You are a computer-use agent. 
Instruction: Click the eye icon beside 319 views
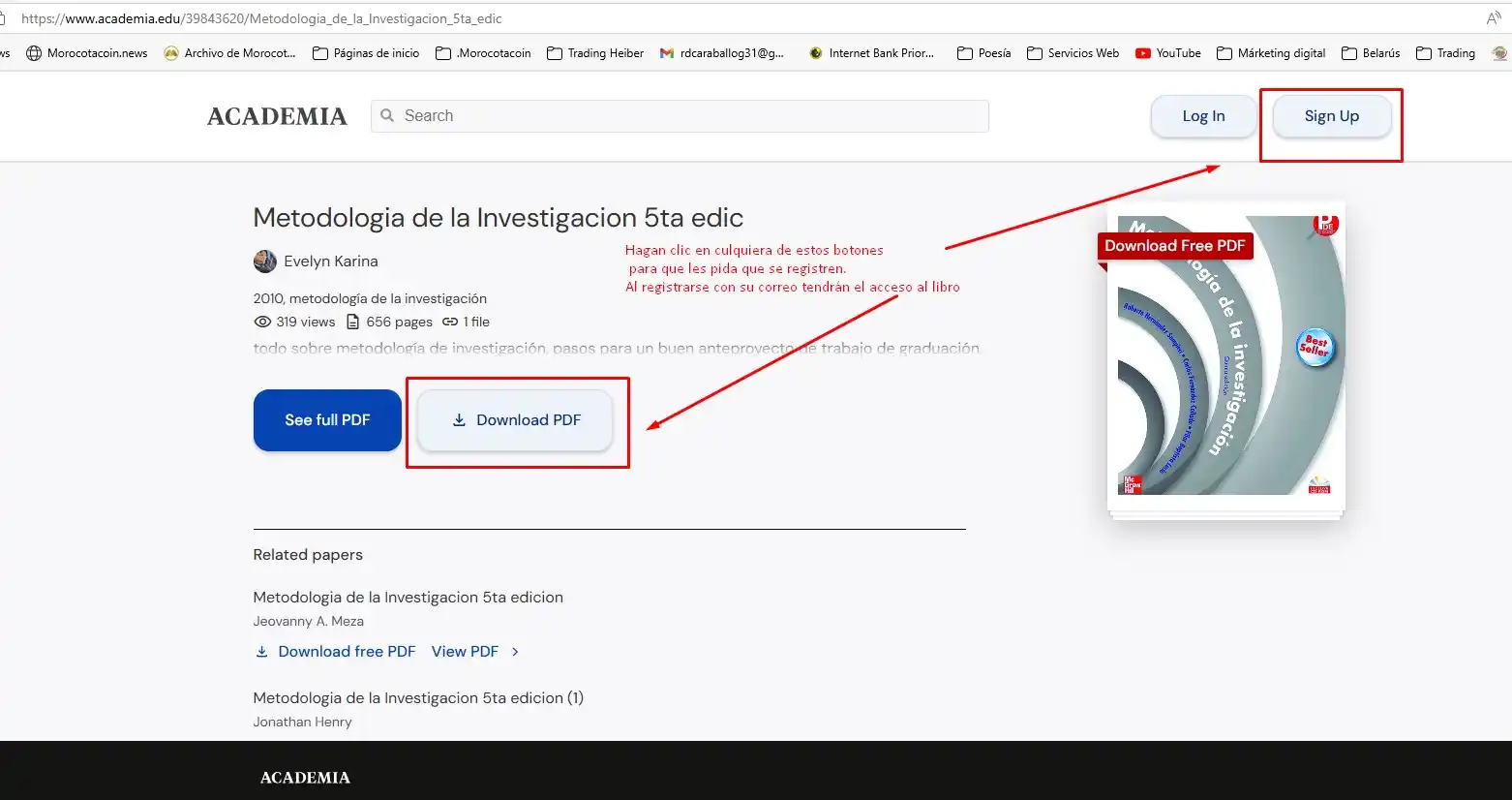[262, 322]
